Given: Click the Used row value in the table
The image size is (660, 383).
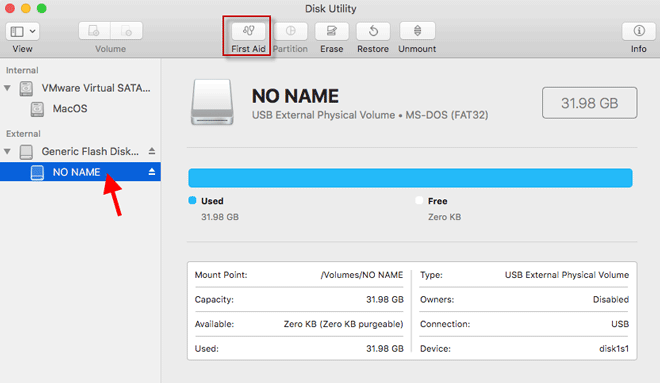Looking at the screenshot, I should pyautogui.click(x=385, y=348).
